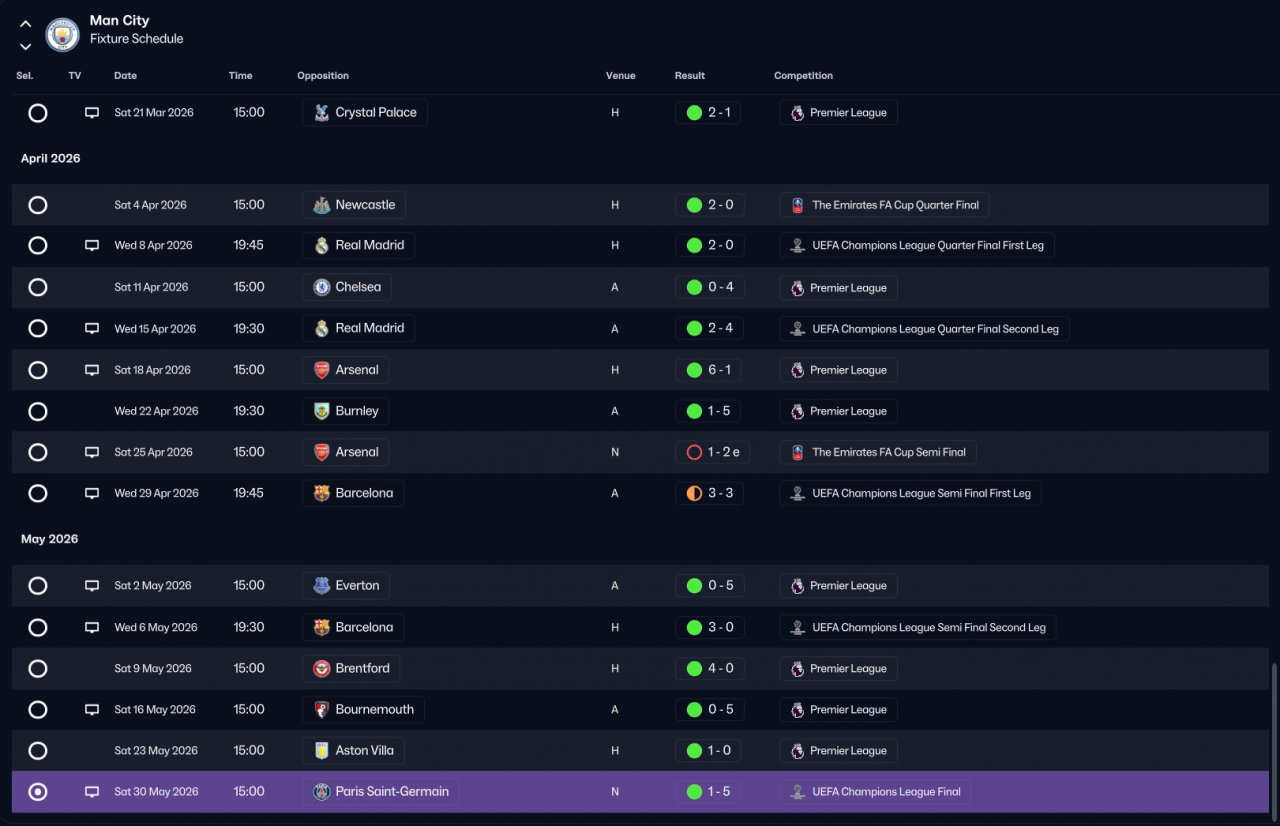Select the radio button for Everton fixture
1280x826 pixels.
click(x=38, y=586)
